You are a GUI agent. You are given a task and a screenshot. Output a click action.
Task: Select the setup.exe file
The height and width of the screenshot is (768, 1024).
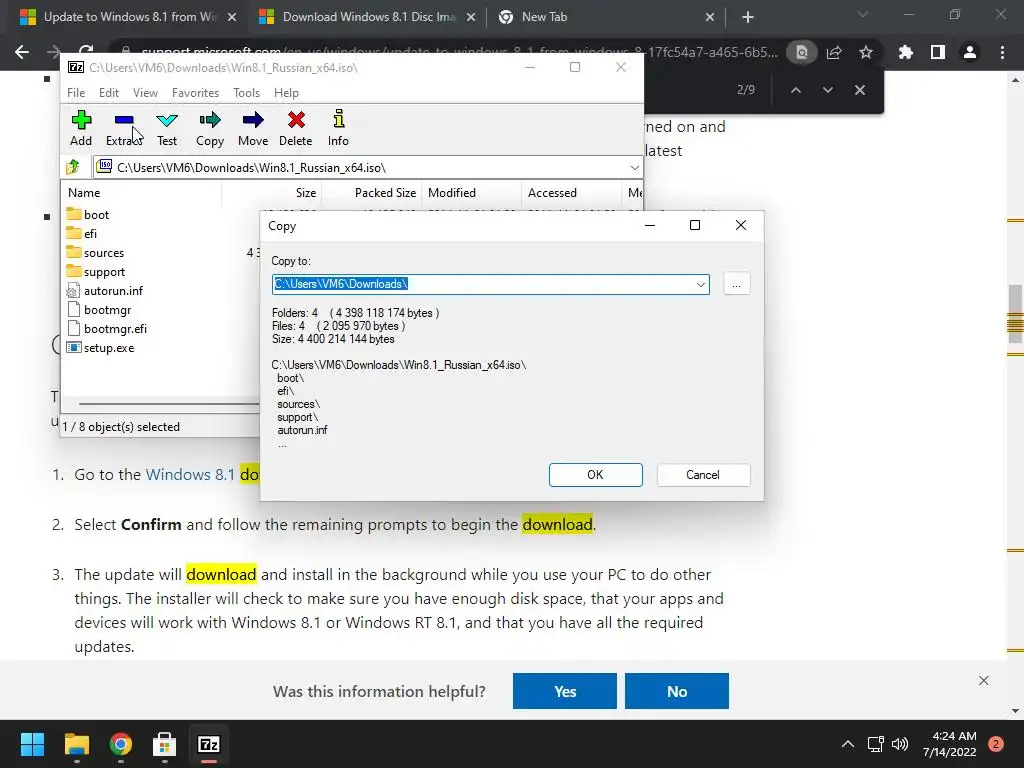coord(108,347)
